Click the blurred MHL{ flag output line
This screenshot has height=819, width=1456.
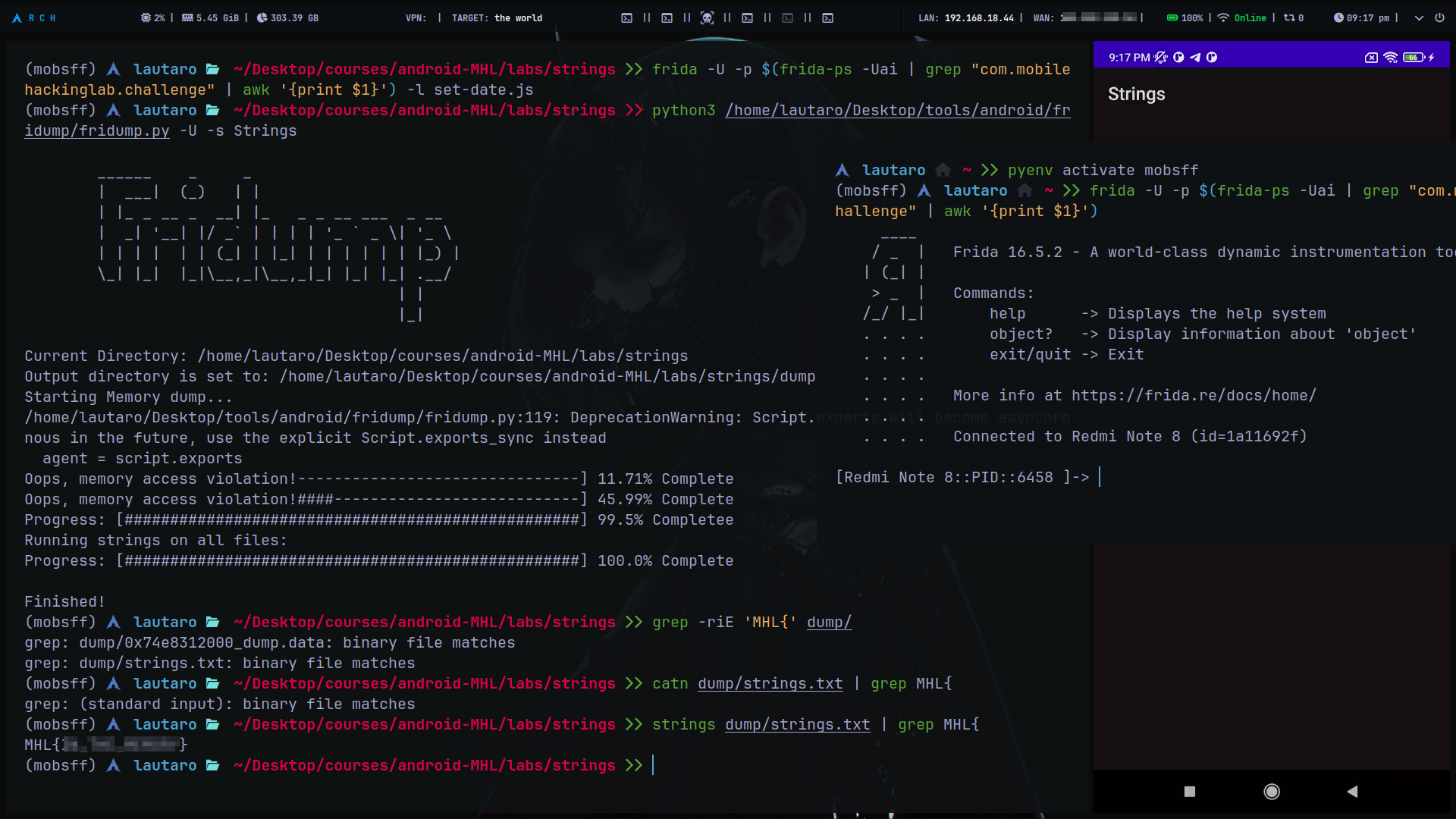coord(105,745)
